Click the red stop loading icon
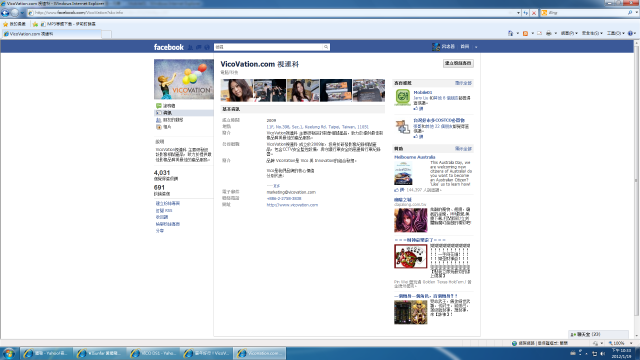Viewport: 640px width, 360px height. (534, 13)
